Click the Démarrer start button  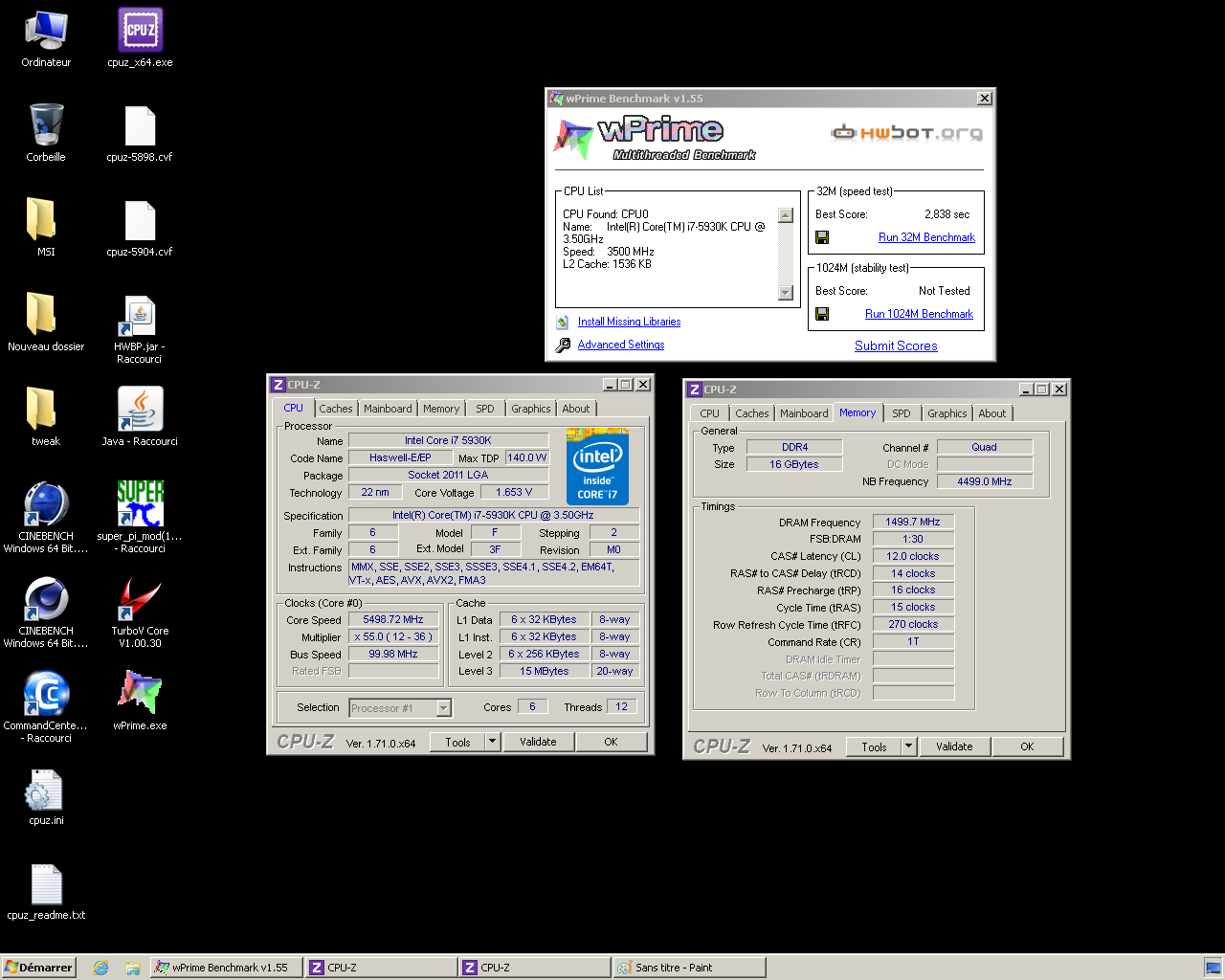click(x=38, y=968)
